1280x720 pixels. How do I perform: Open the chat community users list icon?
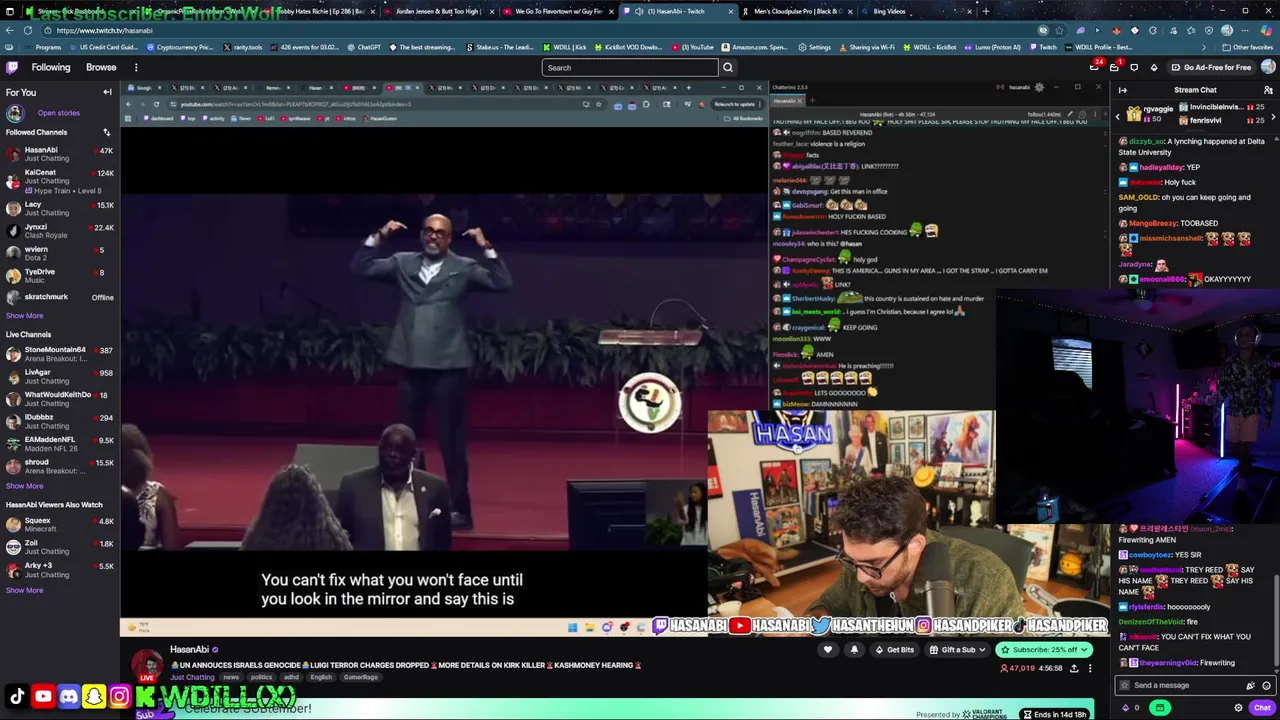coord(1268,90)
